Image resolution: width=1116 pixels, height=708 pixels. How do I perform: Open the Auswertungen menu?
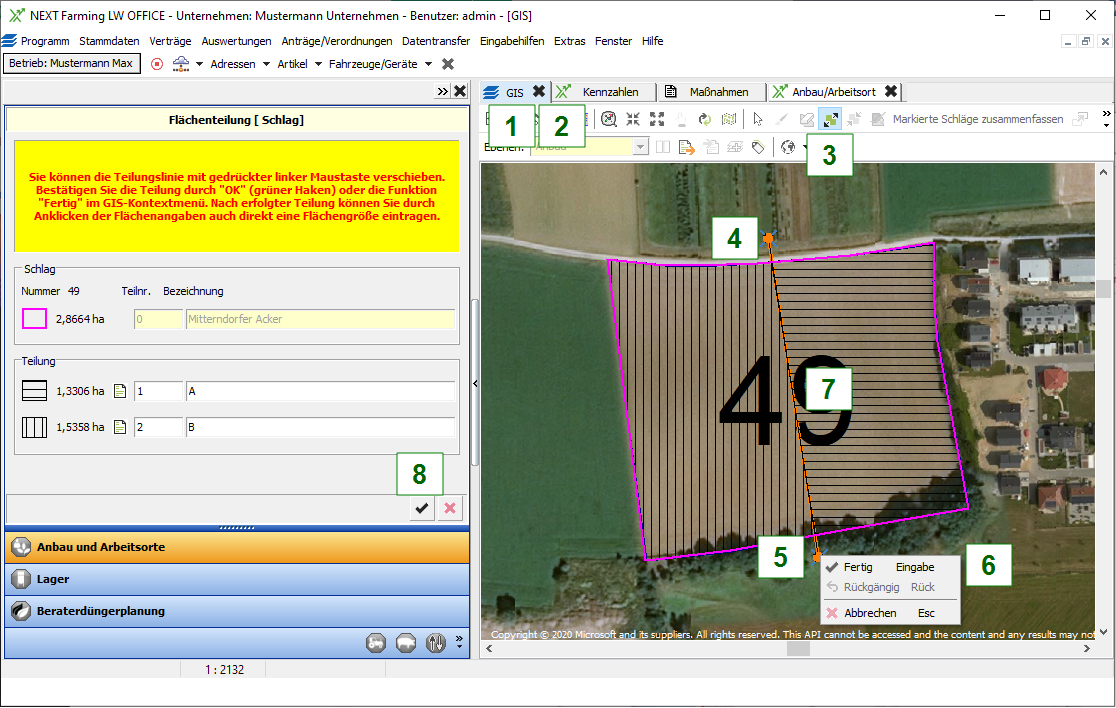point(236,41)
